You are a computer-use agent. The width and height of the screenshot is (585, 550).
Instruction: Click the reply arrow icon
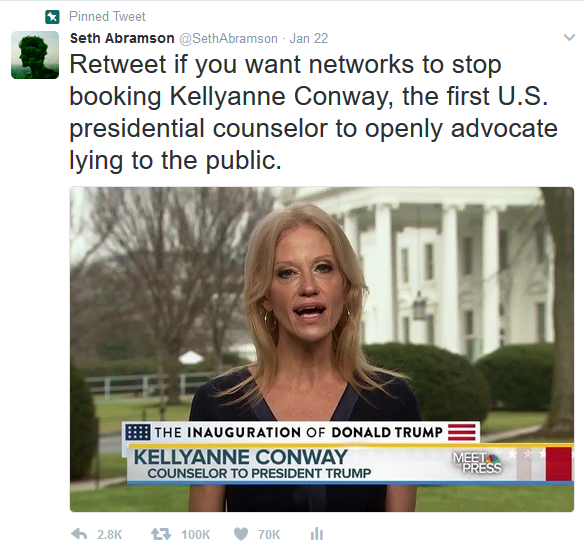[x=79, y=534]
